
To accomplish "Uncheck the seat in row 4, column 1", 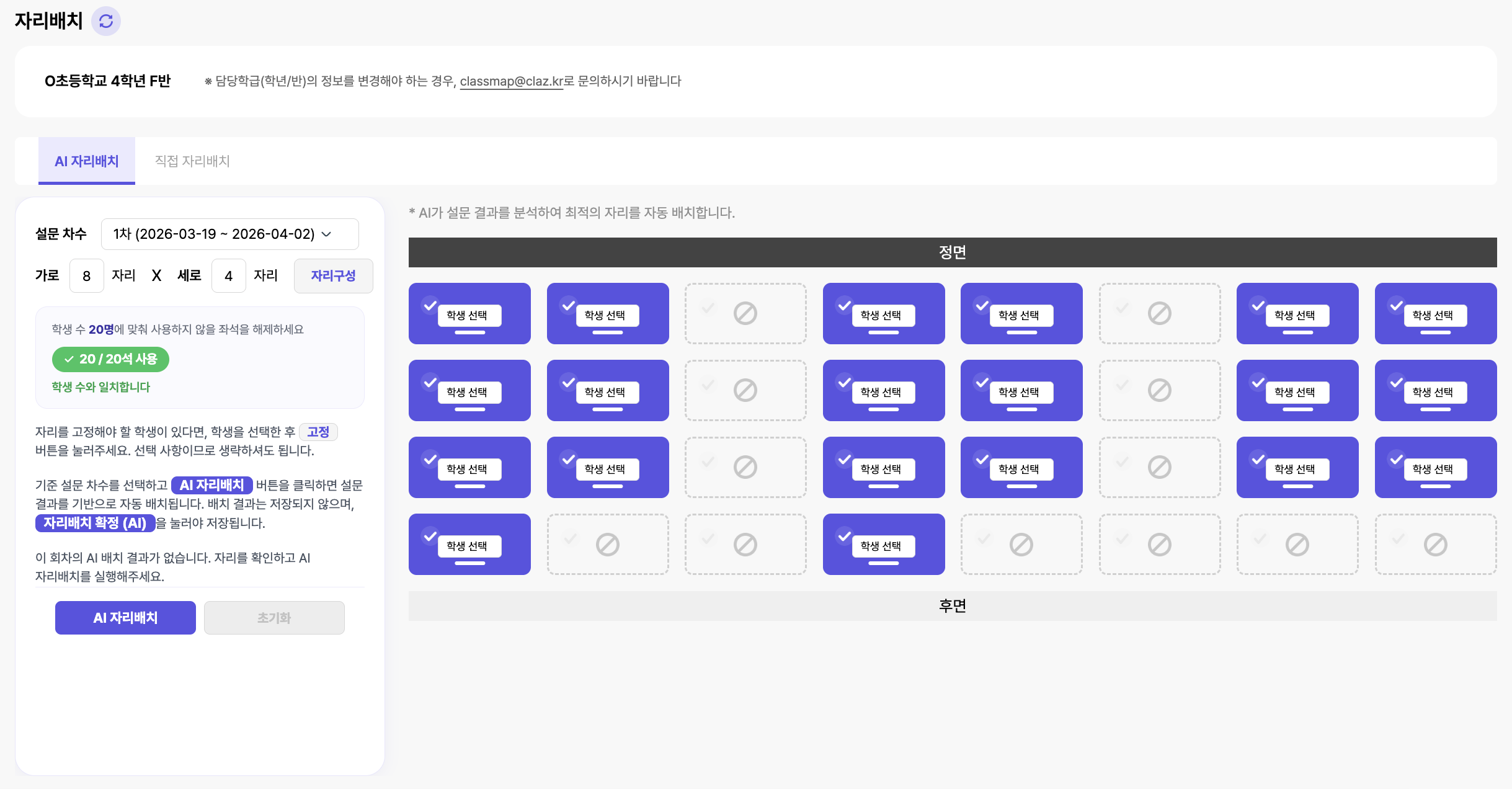I will click(x=430, y=536).
